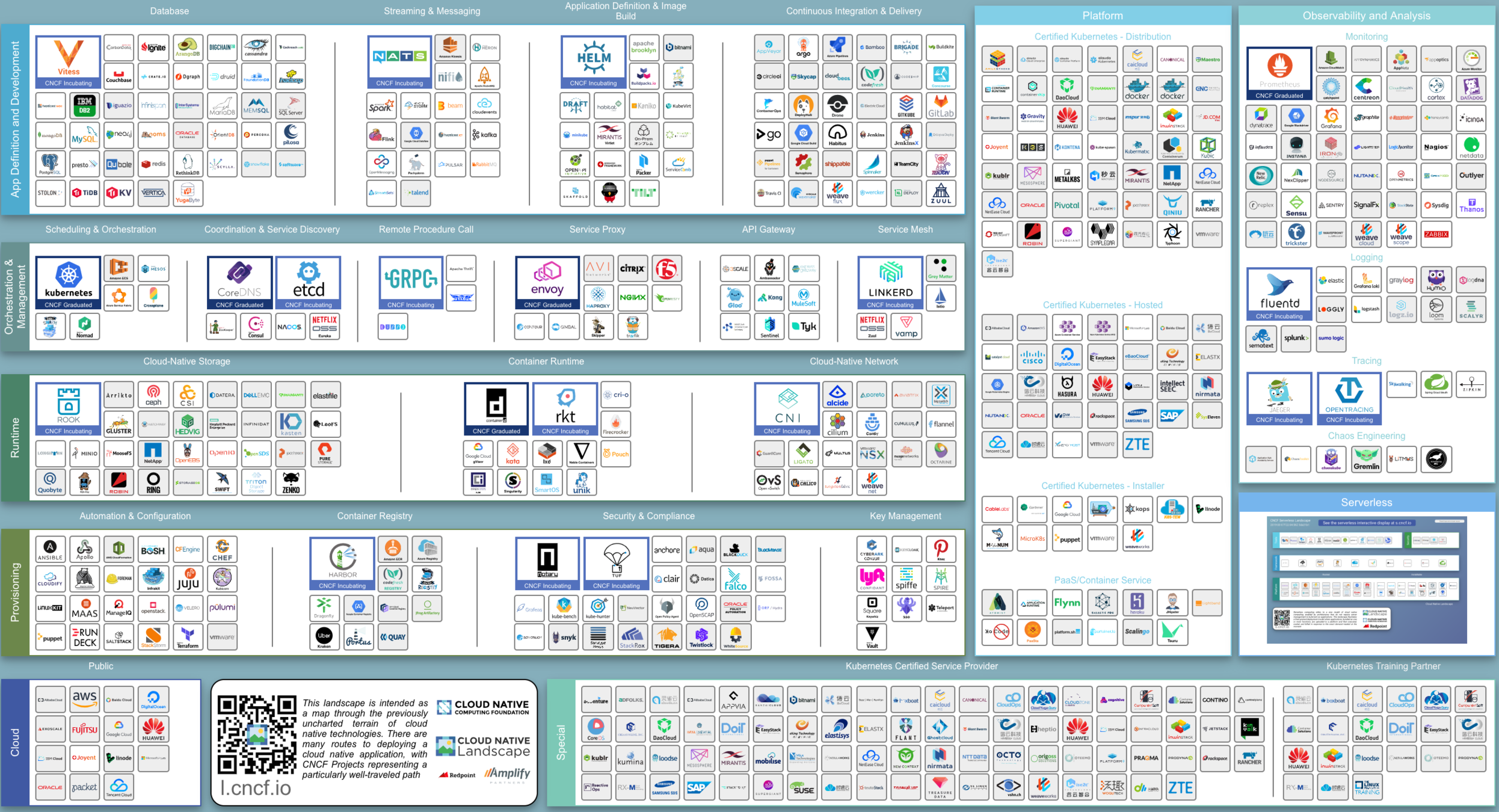Click the QR code image

click(256, 734)
